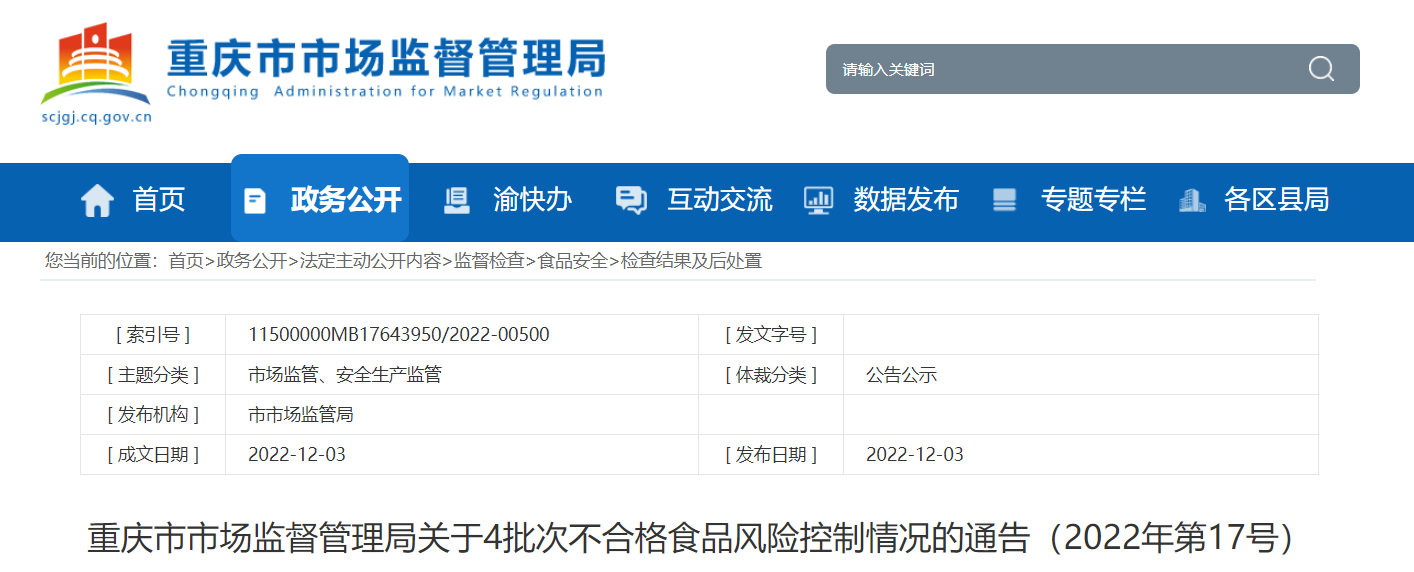Click the [ 发布机构 ] label cell

(153, 415)
